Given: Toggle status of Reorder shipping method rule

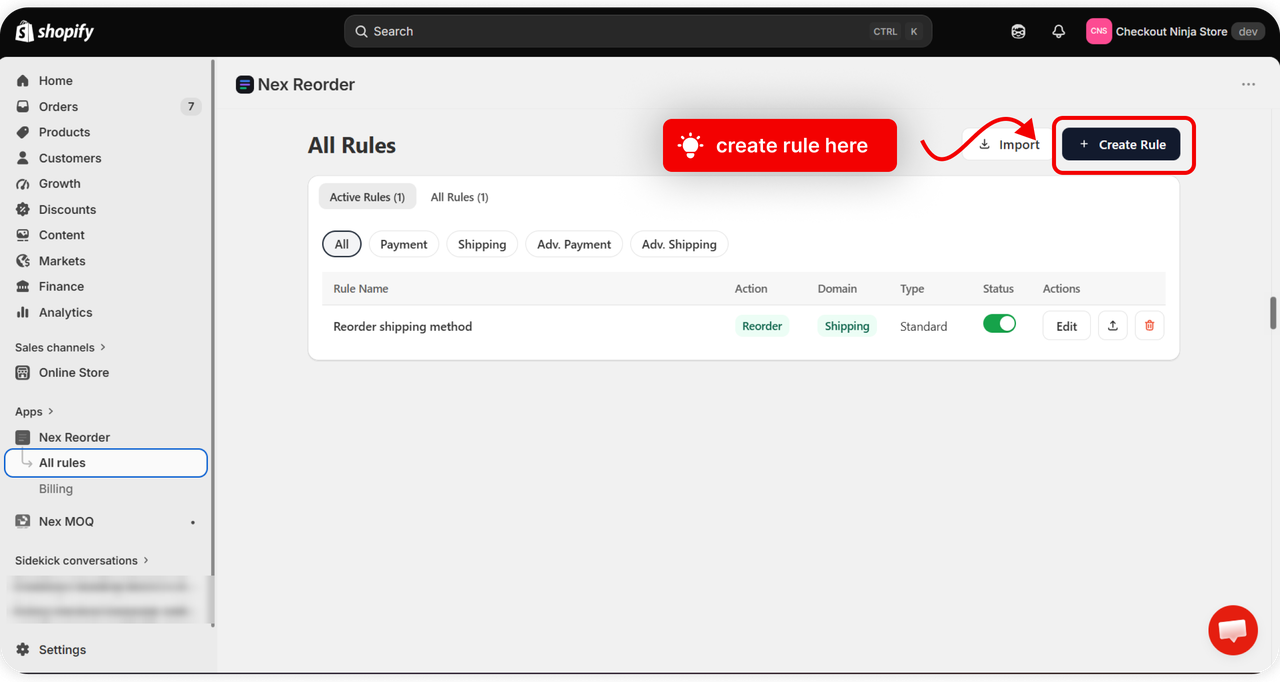Looking at the screenshot, I should coord(999,324).
